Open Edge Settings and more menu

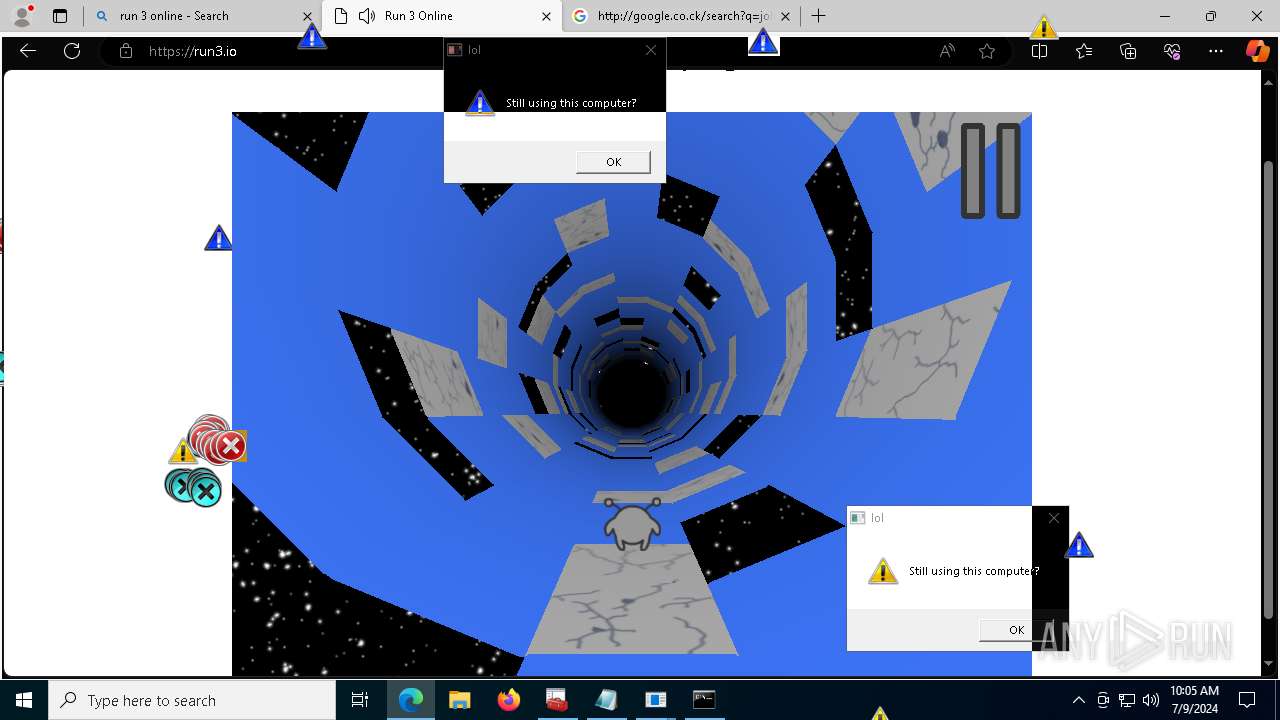tap(1216, 51)
